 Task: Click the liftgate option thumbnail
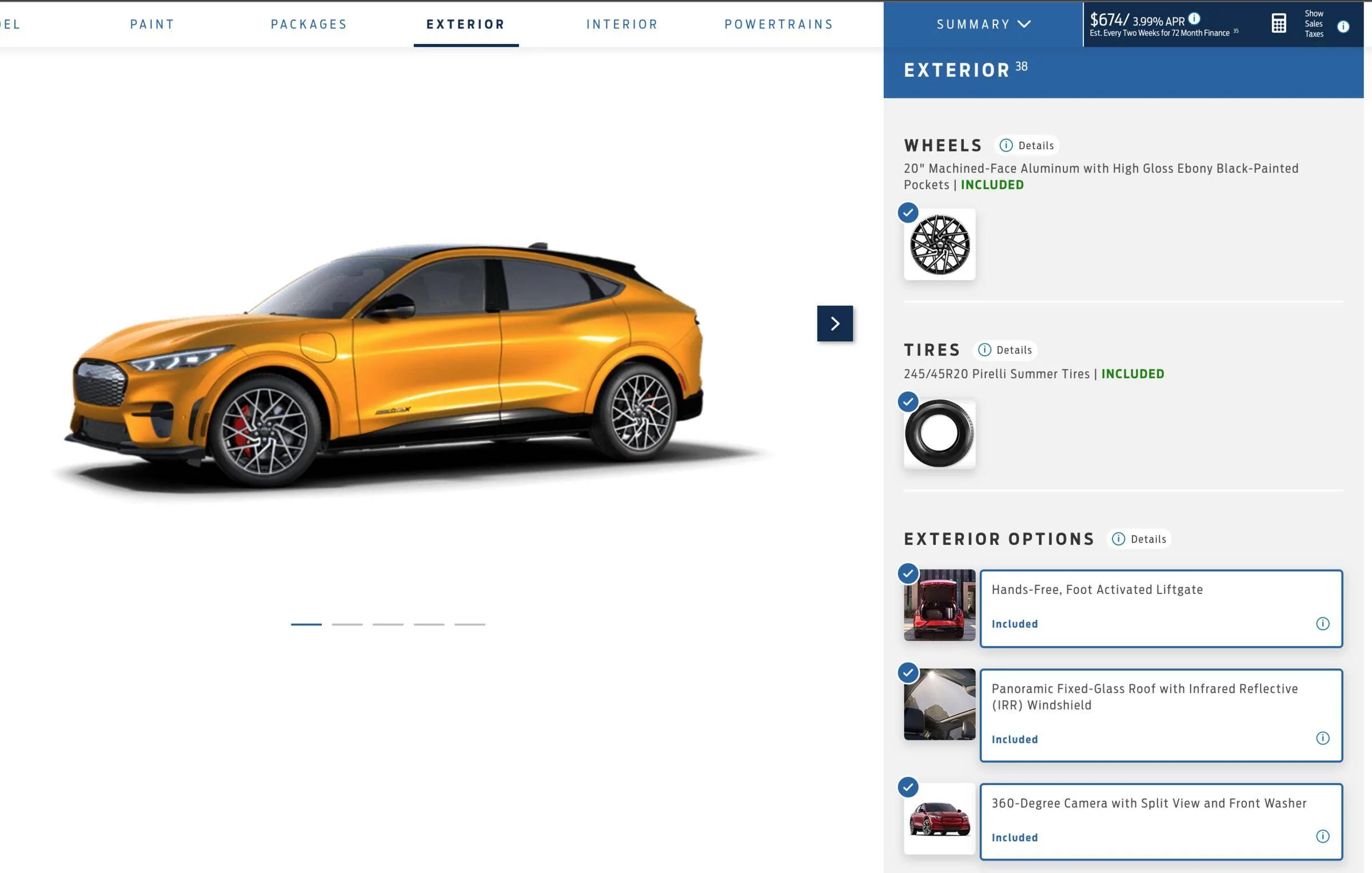939,605
